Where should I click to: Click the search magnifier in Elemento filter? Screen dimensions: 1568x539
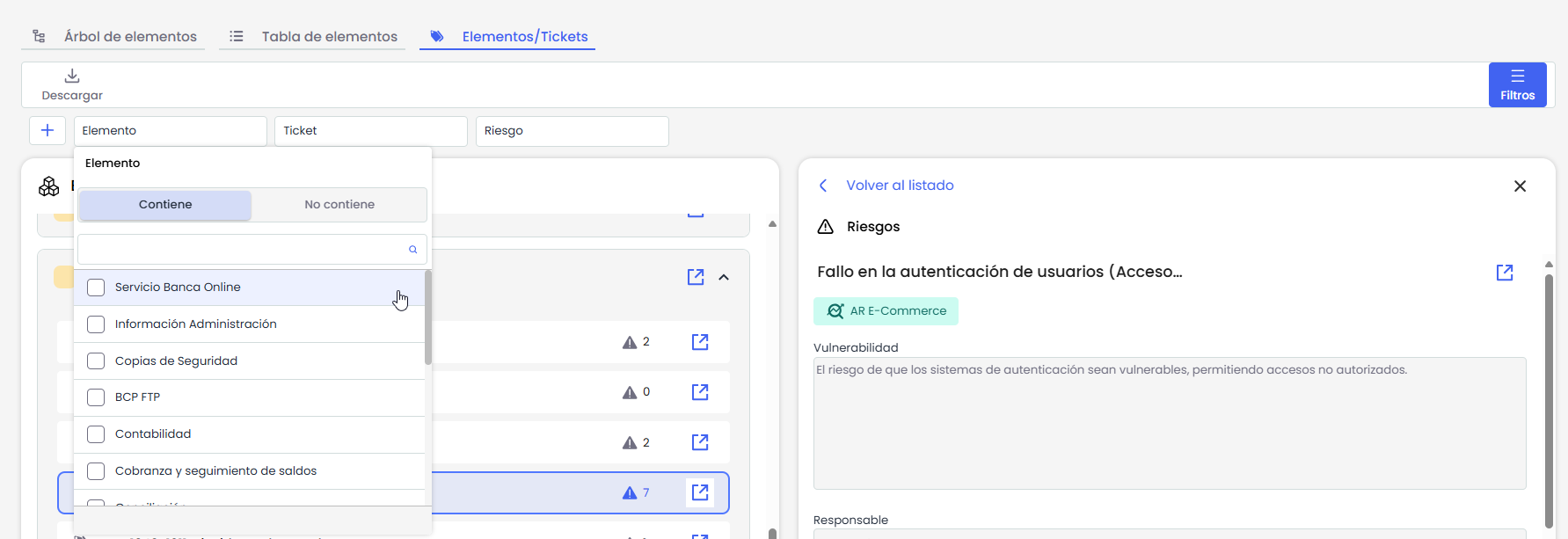[x=412, y=250]
